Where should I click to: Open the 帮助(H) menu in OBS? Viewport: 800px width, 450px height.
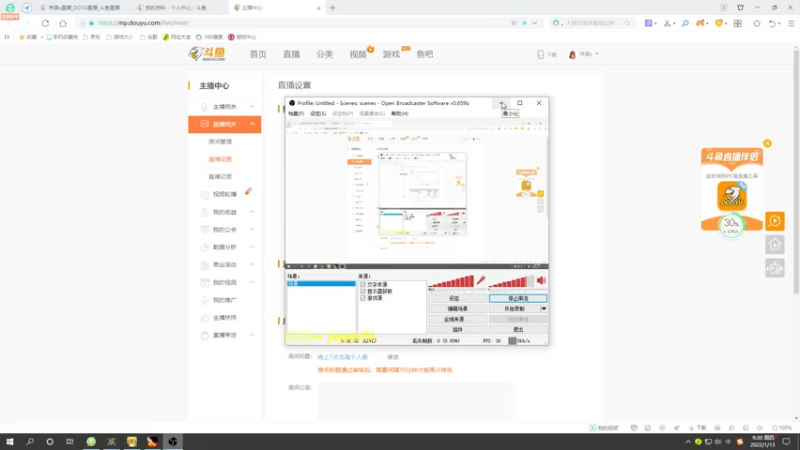point(399,113)
